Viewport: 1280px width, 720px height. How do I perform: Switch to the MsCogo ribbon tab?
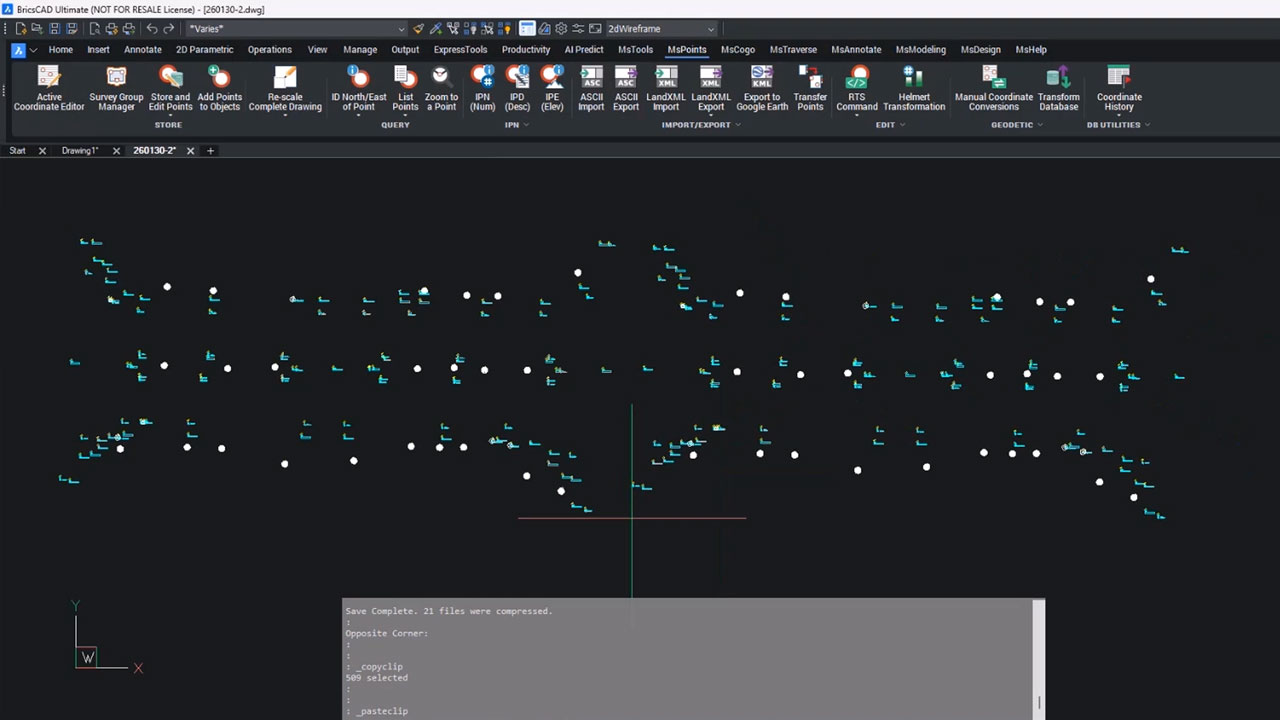point(737,49)
